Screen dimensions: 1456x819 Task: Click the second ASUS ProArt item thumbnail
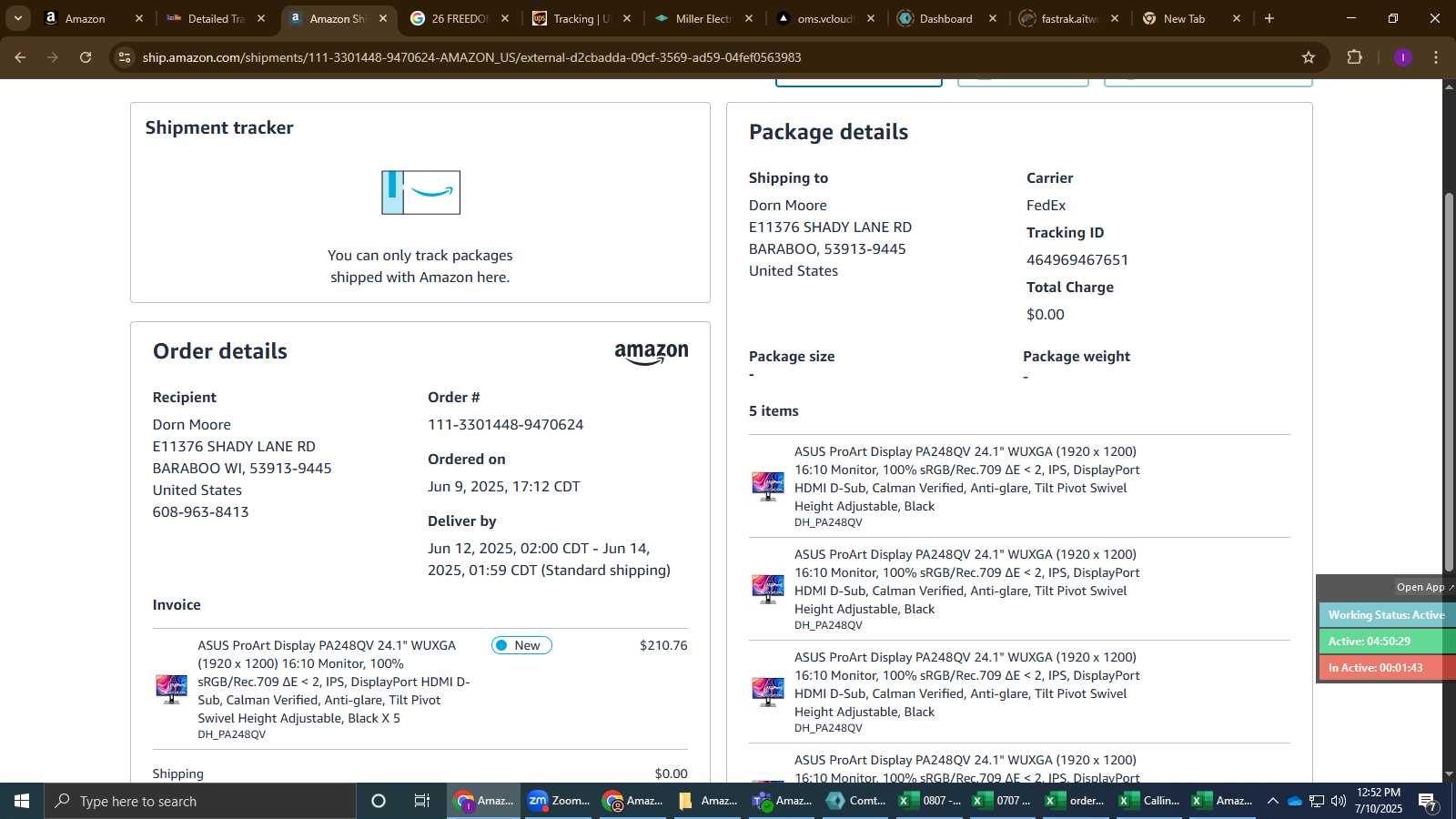[x=768, y=589]
